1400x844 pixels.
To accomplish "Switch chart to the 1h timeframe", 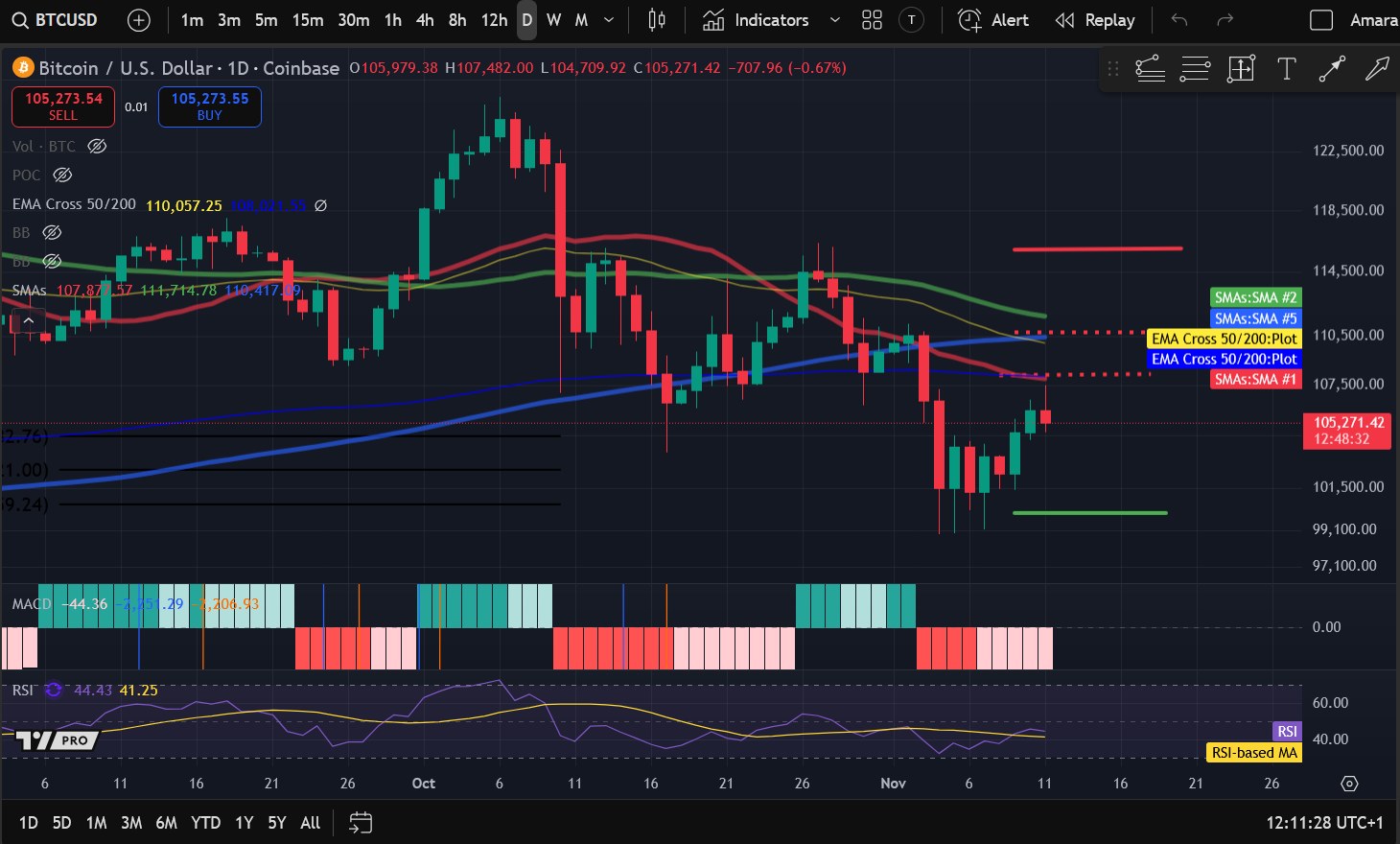I will click(x=393, y=20).
